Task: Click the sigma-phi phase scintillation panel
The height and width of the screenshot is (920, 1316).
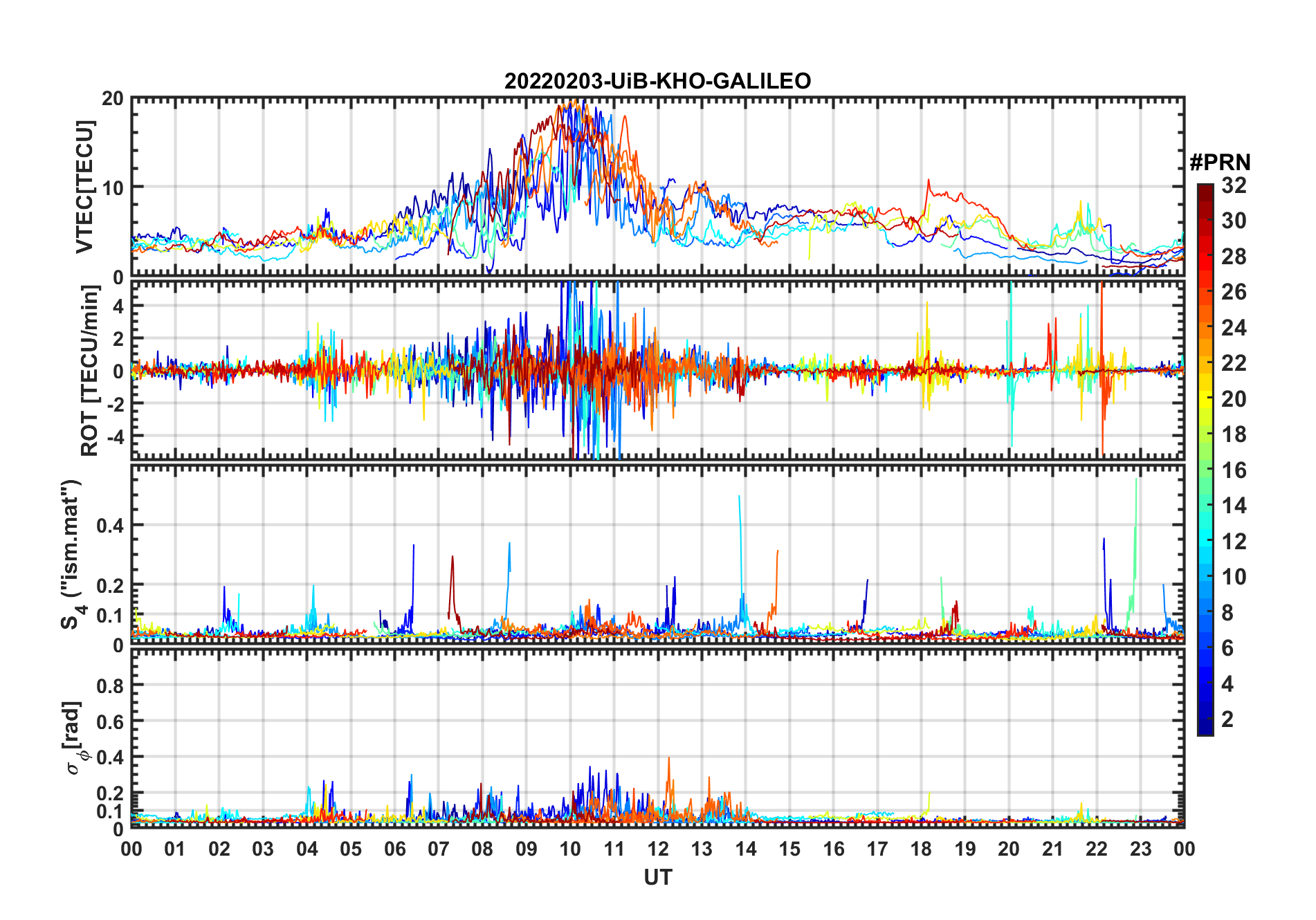Action: [658, 739]
